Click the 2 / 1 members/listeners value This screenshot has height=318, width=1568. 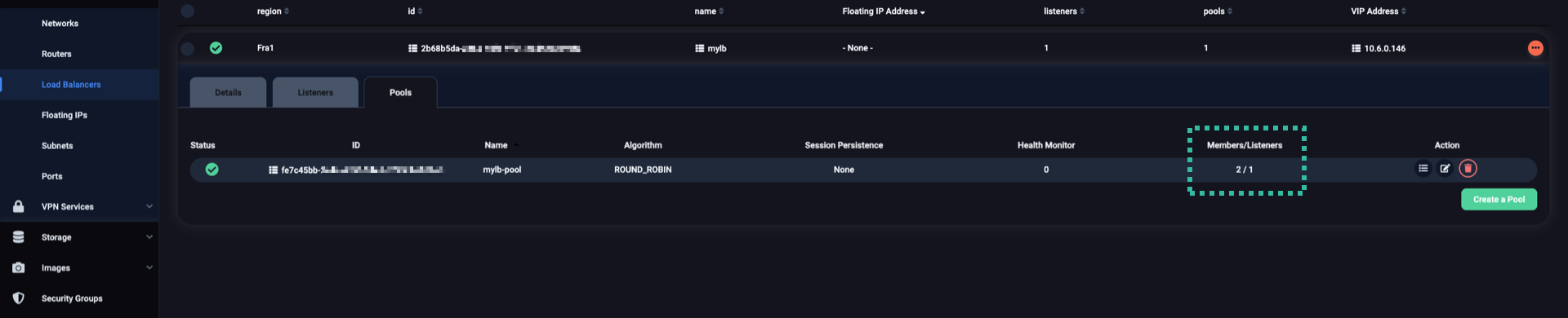tap(1244, 170)
